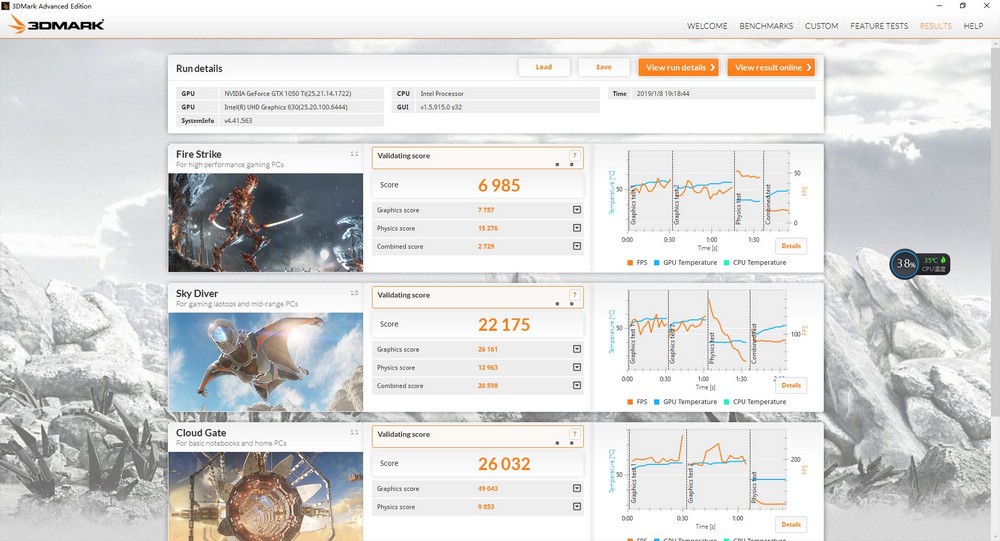The image size is (1000, 541).
Task: Click the help icon in Fire Strike validating box
Action: click(x=574, y=155)
